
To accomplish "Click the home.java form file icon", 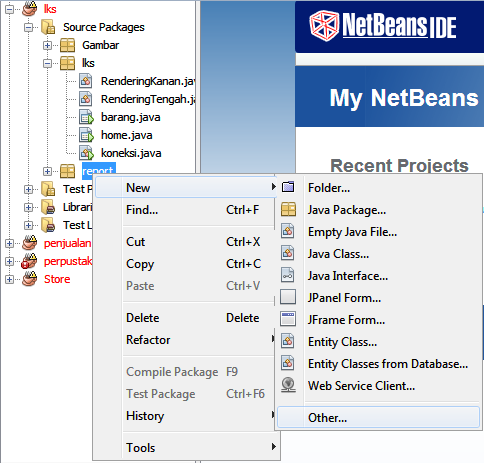I will 86,135.
